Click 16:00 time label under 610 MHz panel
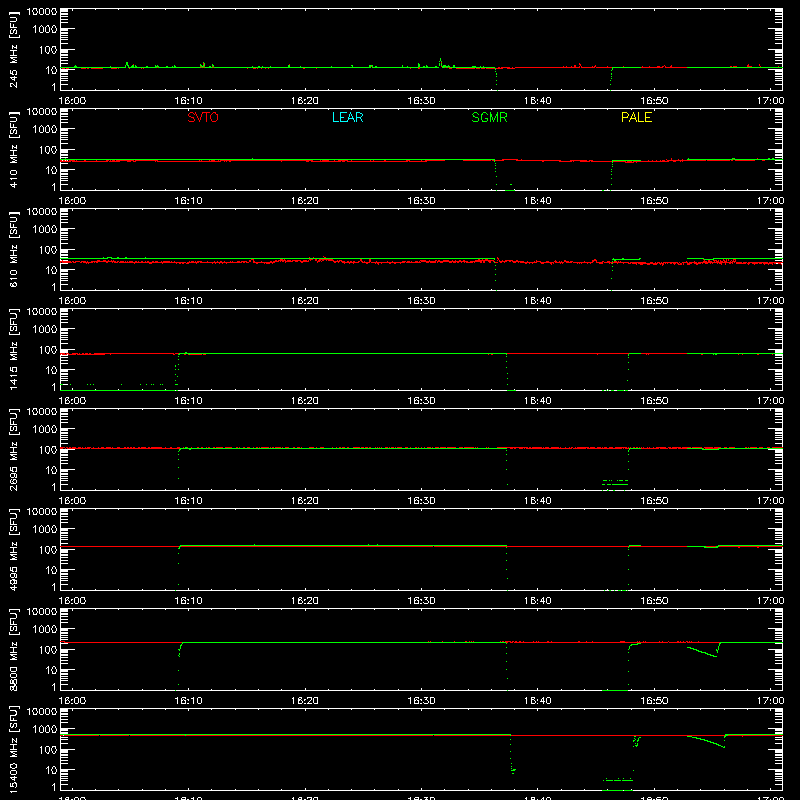 pos(72,301)
